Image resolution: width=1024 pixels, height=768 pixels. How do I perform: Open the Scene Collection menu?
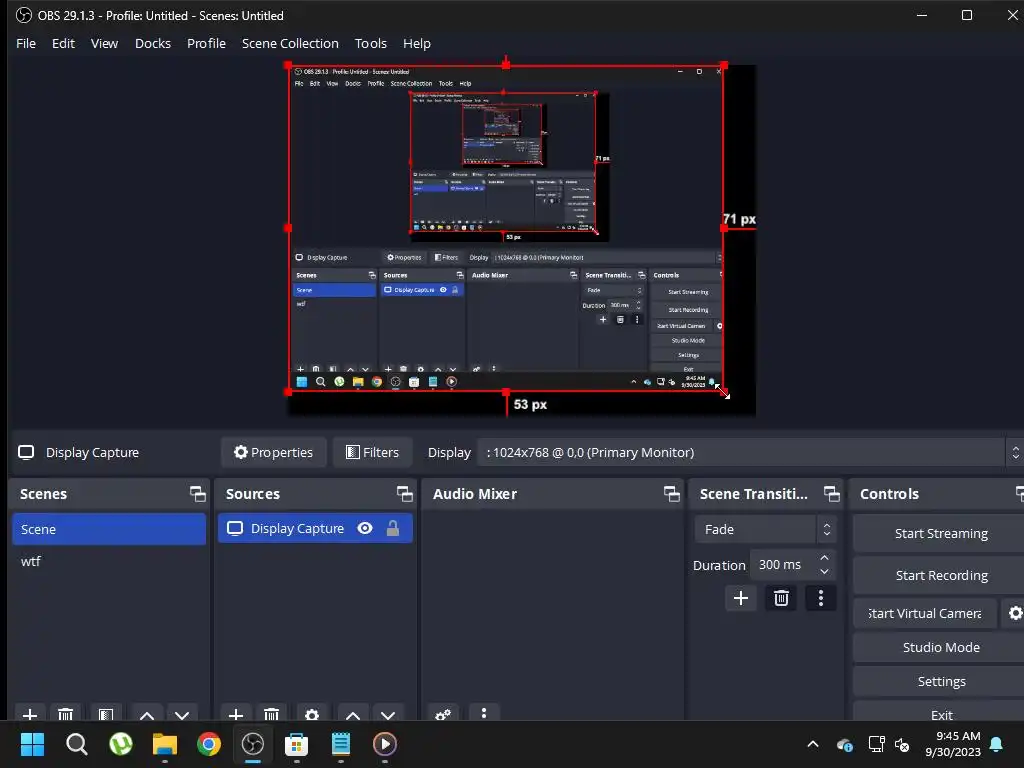pyautogui.click(x=290, y=43)
